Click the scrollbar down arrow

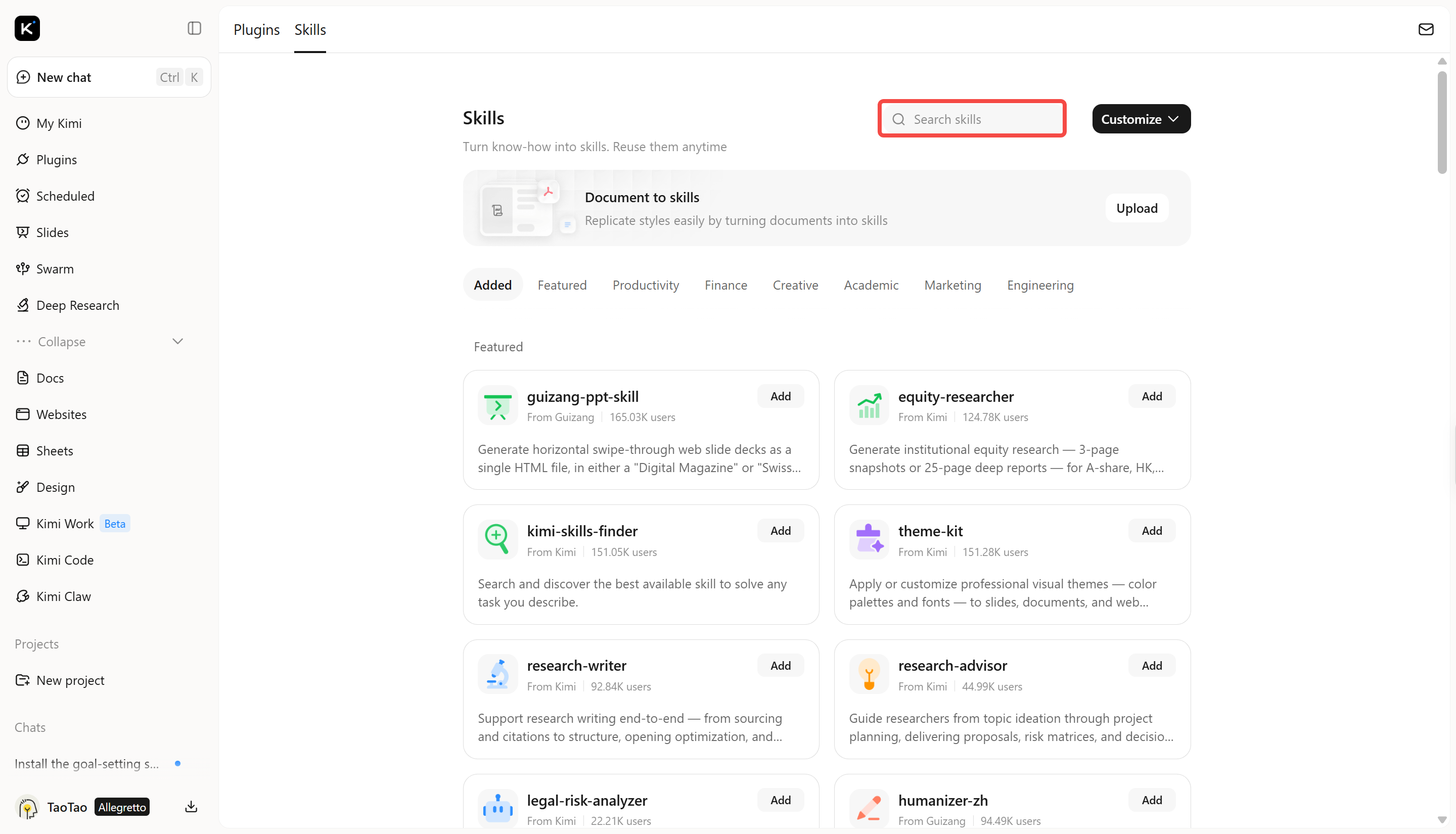coord(1442,820)
